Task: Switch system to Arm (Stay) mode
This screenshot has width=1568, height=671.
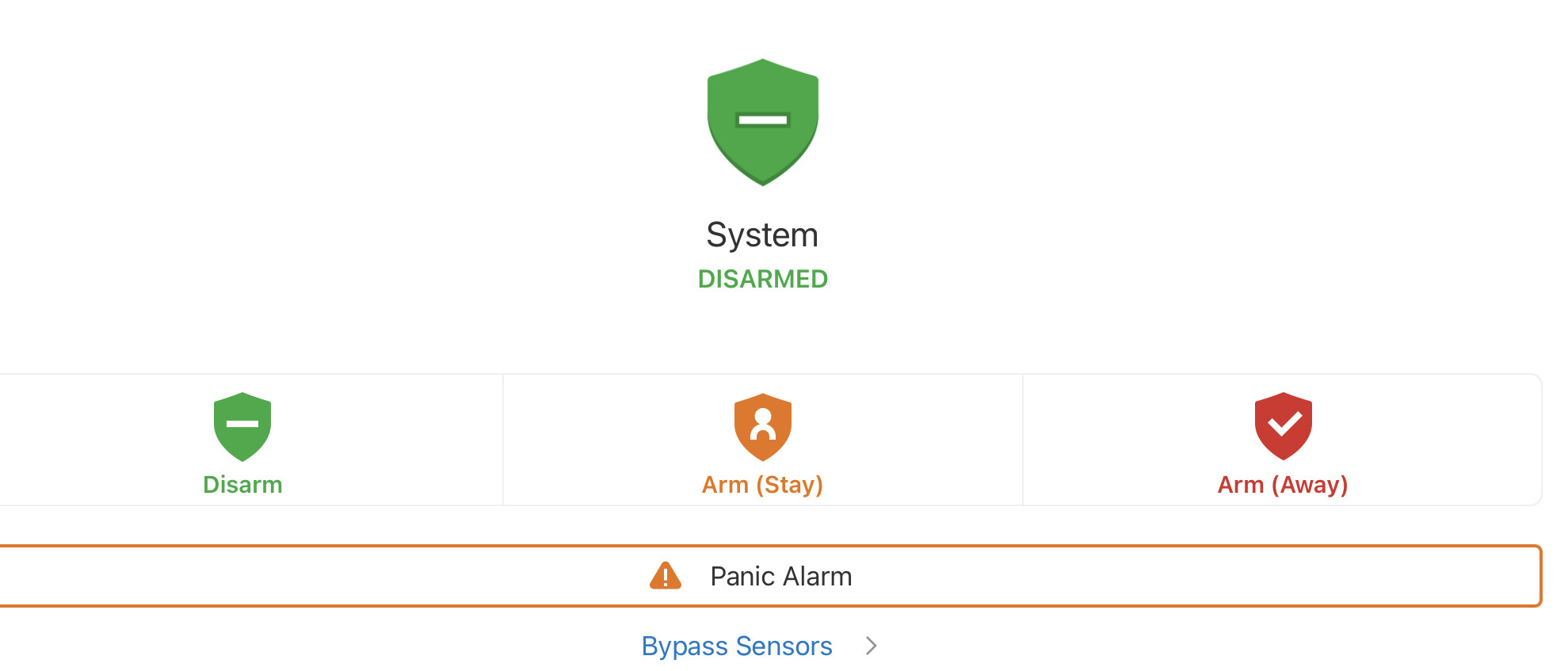Action: click(763, 440)
